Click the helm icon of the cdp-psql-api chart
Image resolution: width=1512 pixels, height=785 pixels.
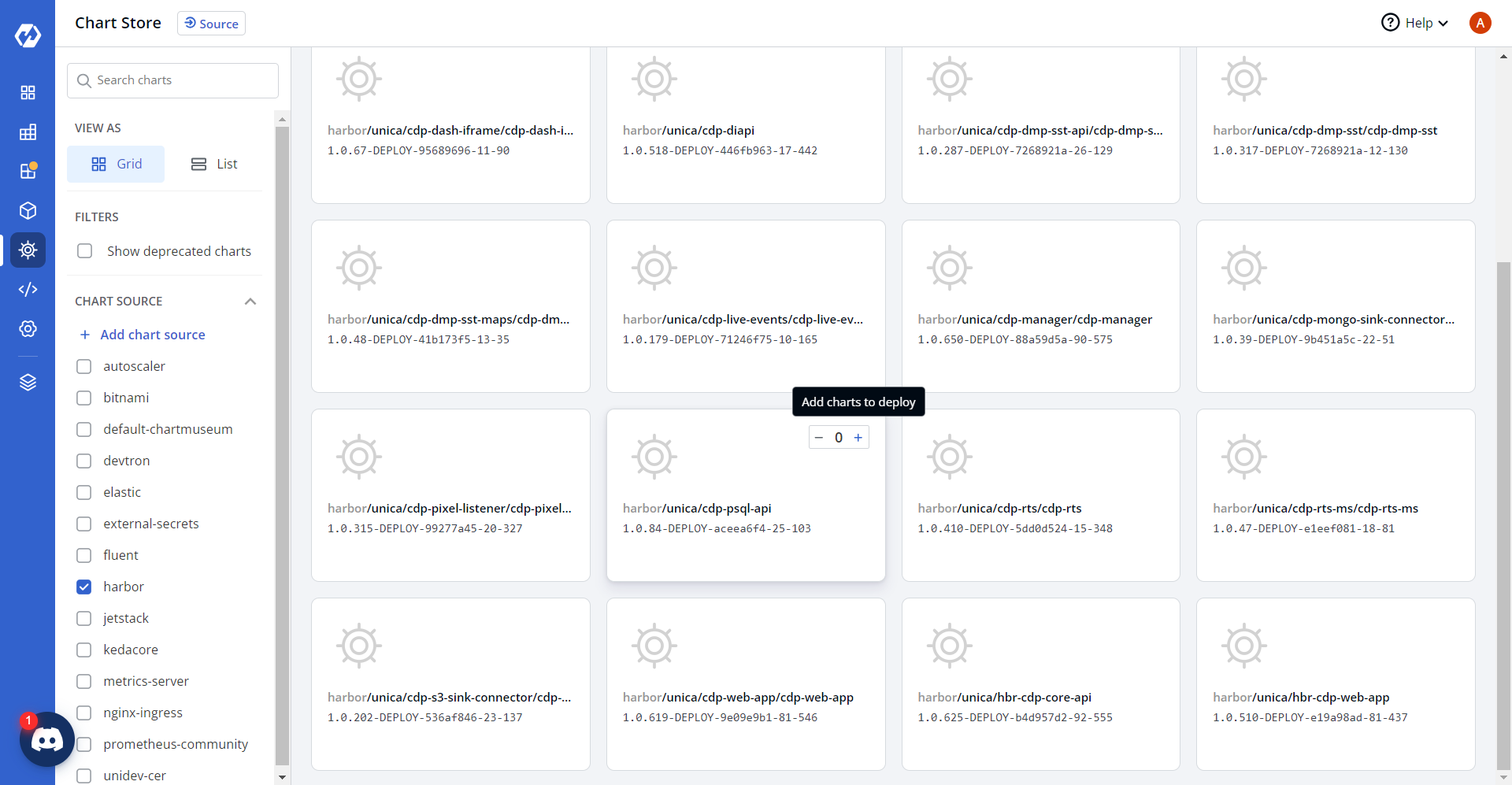coord(654,457)
